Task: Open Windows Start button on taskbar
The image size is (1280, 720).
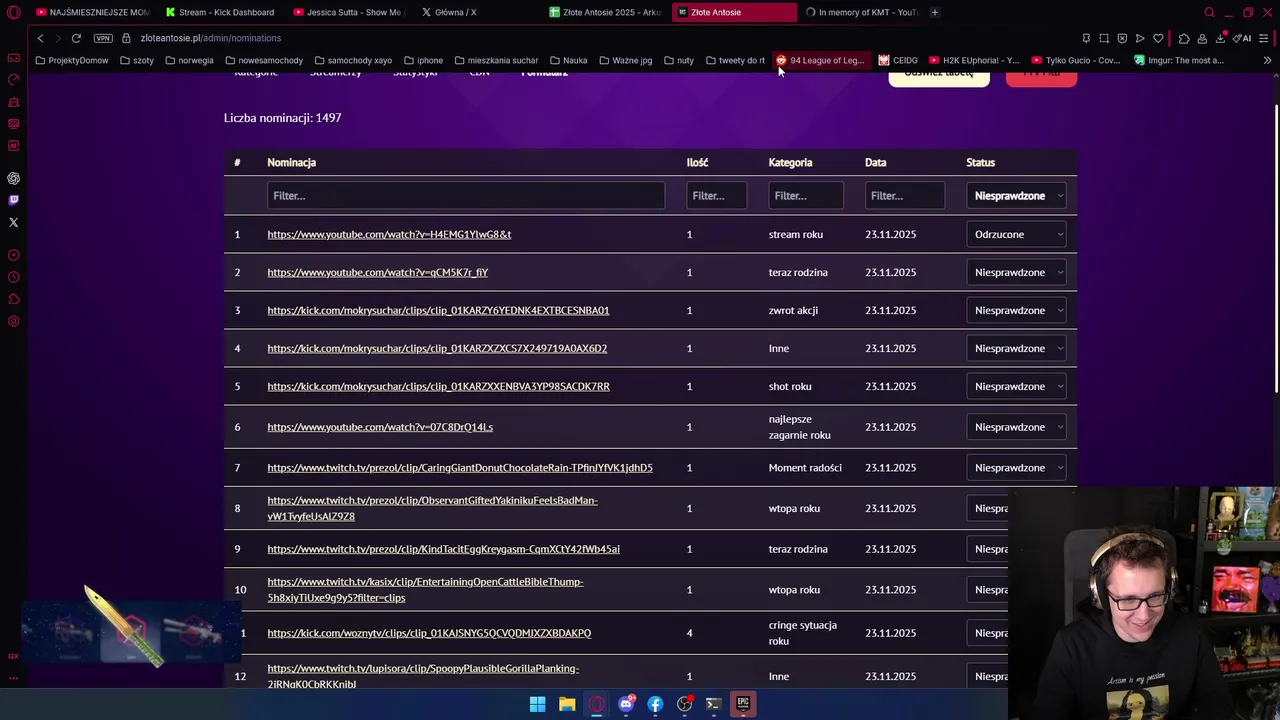Action: (537, 704)
